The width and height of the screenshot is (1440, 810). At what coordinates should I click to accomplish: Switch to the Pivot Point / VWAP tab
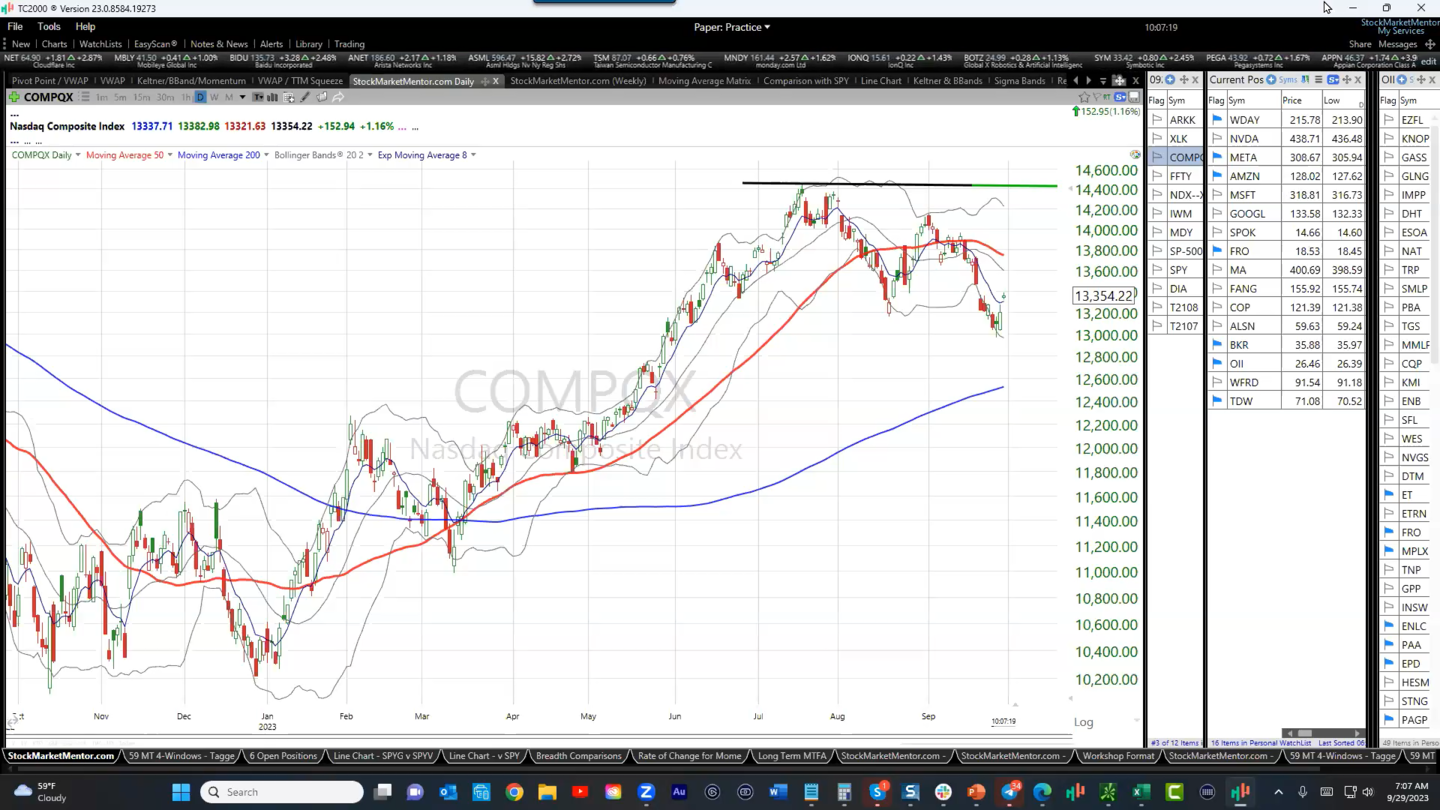[x=50, y=81]
